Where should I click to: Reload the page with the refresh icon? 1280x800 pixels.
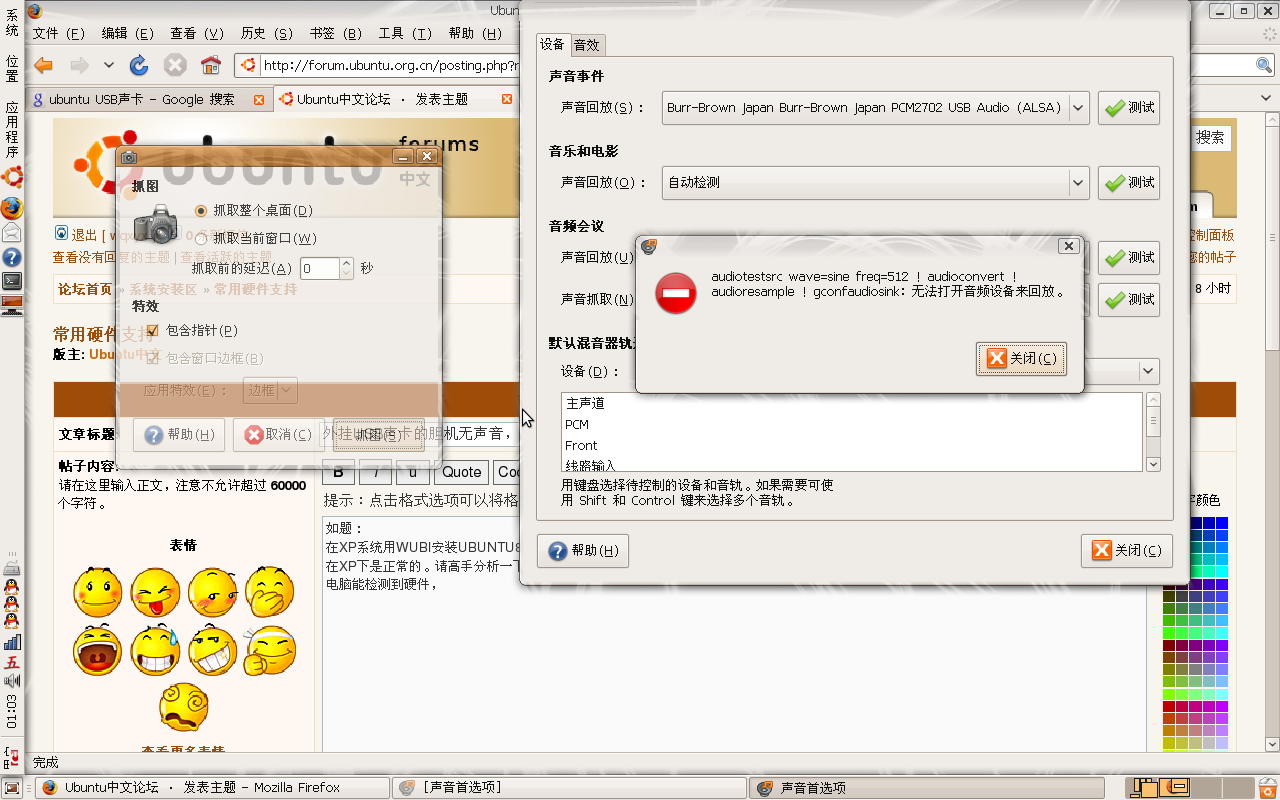pos(140,66)
